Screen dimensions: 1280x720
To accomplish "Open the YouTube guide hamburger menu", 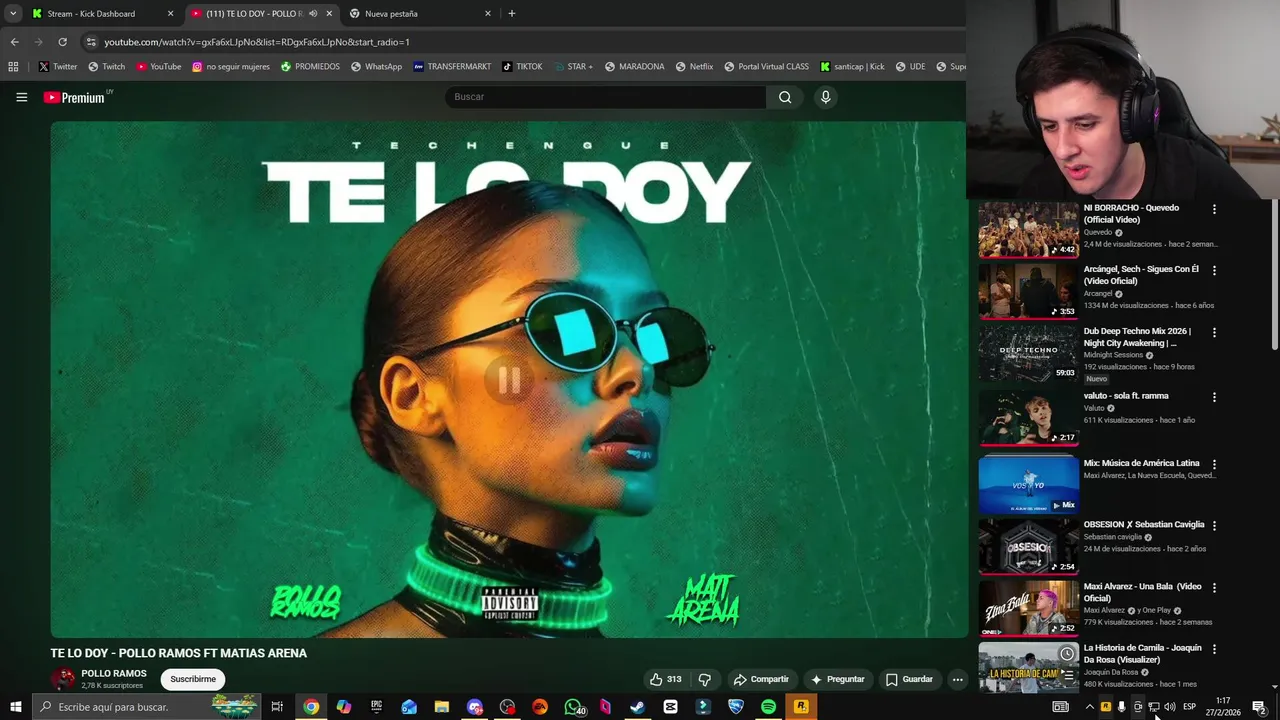I will (x=21, y=97).
